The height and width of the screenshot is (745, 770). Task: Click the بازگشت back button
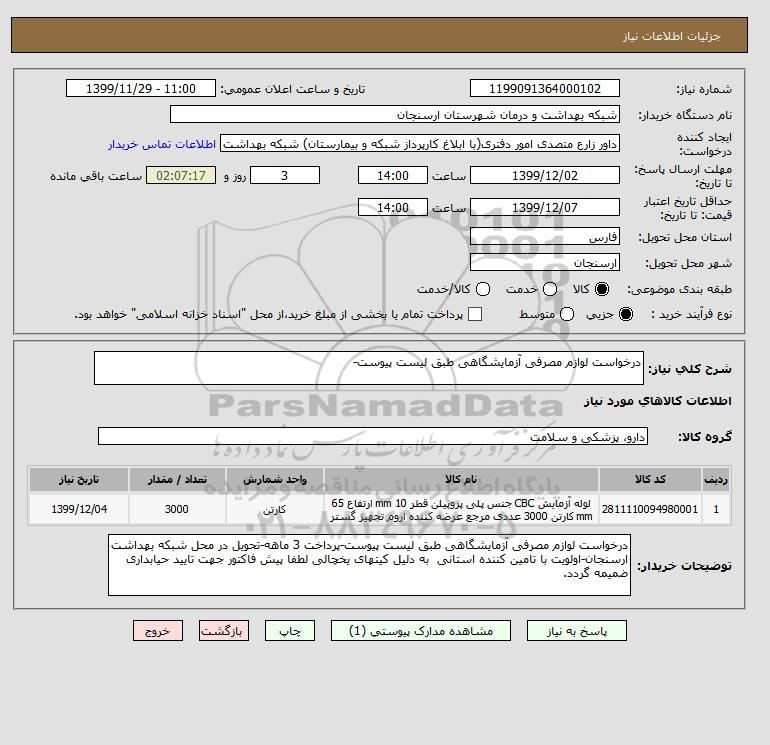[x=224, y=631]
